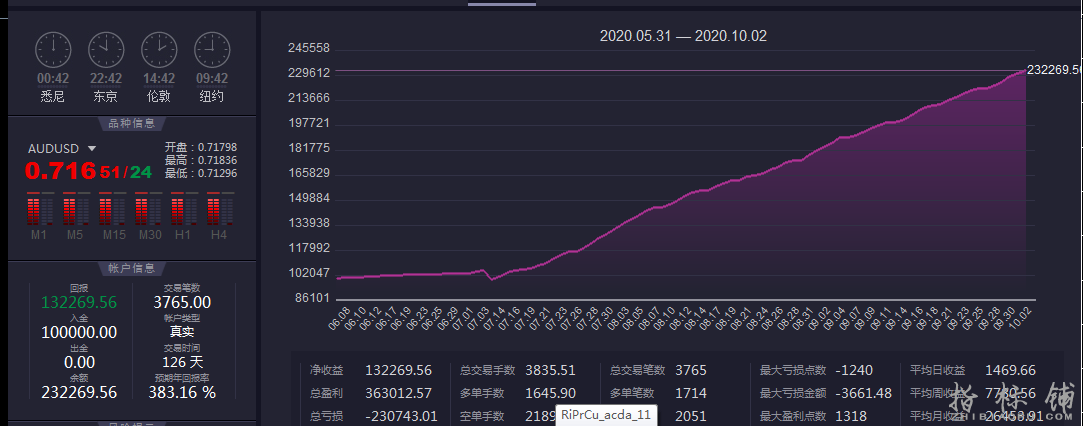Click the chart date range title

(683, 36)
